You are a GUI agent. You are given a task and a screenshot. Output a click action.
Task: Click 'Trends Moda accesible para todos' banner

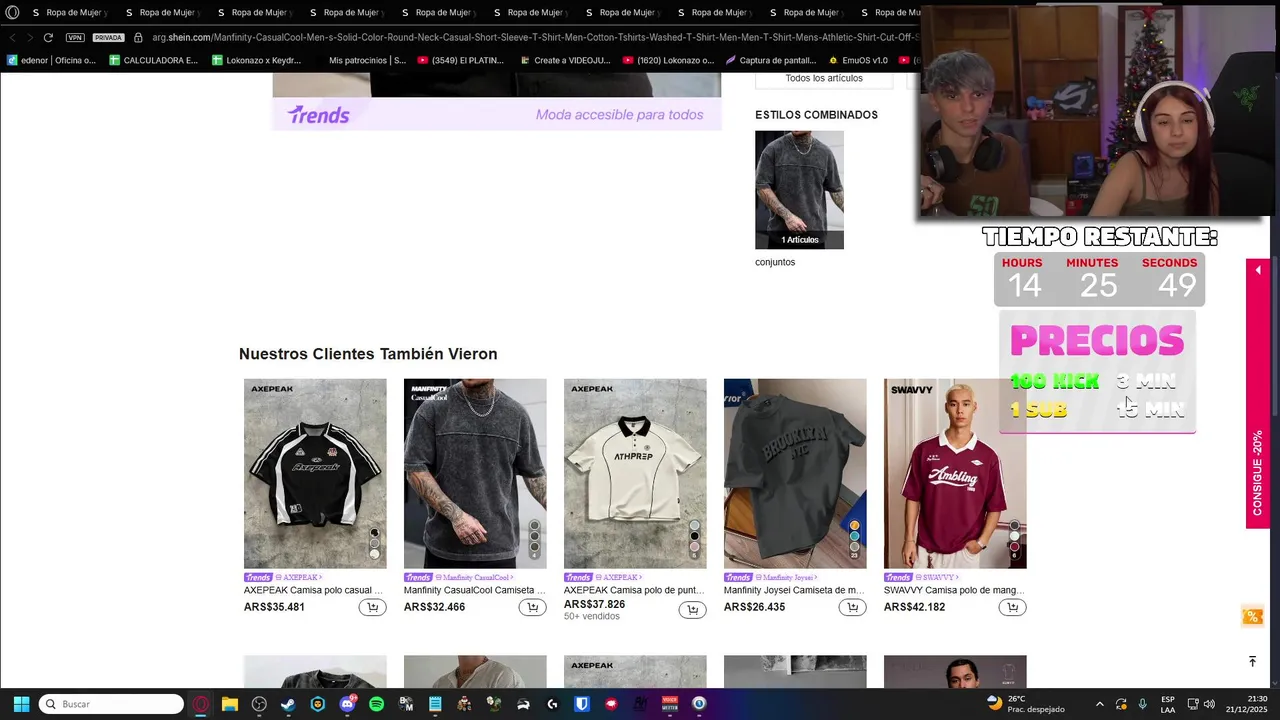pyautogui.click(x=496, y=114)
